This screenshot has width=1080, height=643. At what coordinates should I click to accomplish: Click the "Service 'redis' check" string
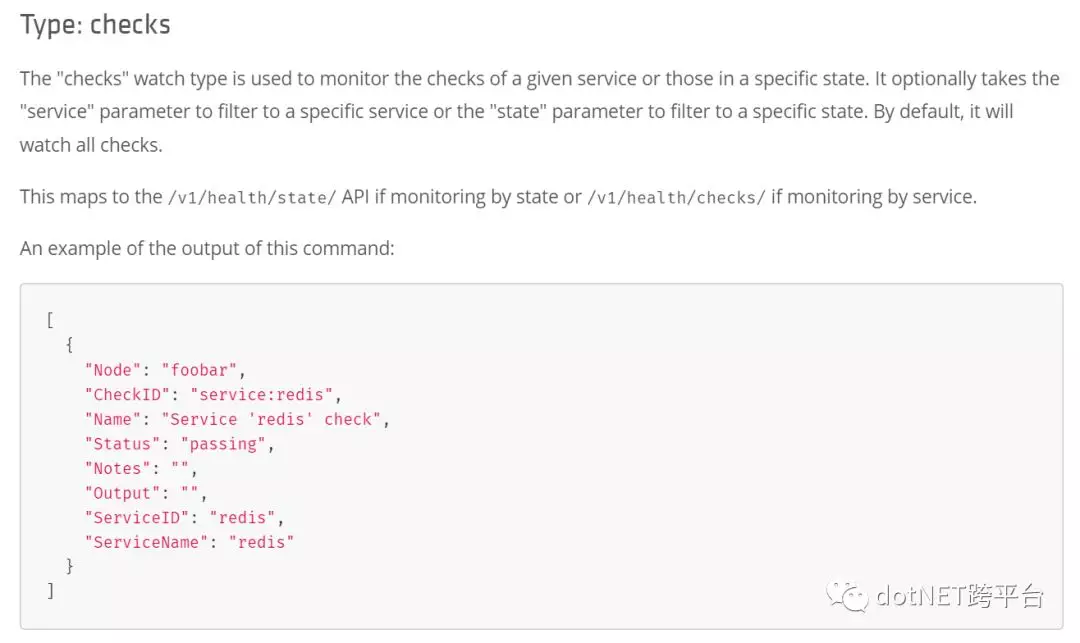tap(271, 420)
